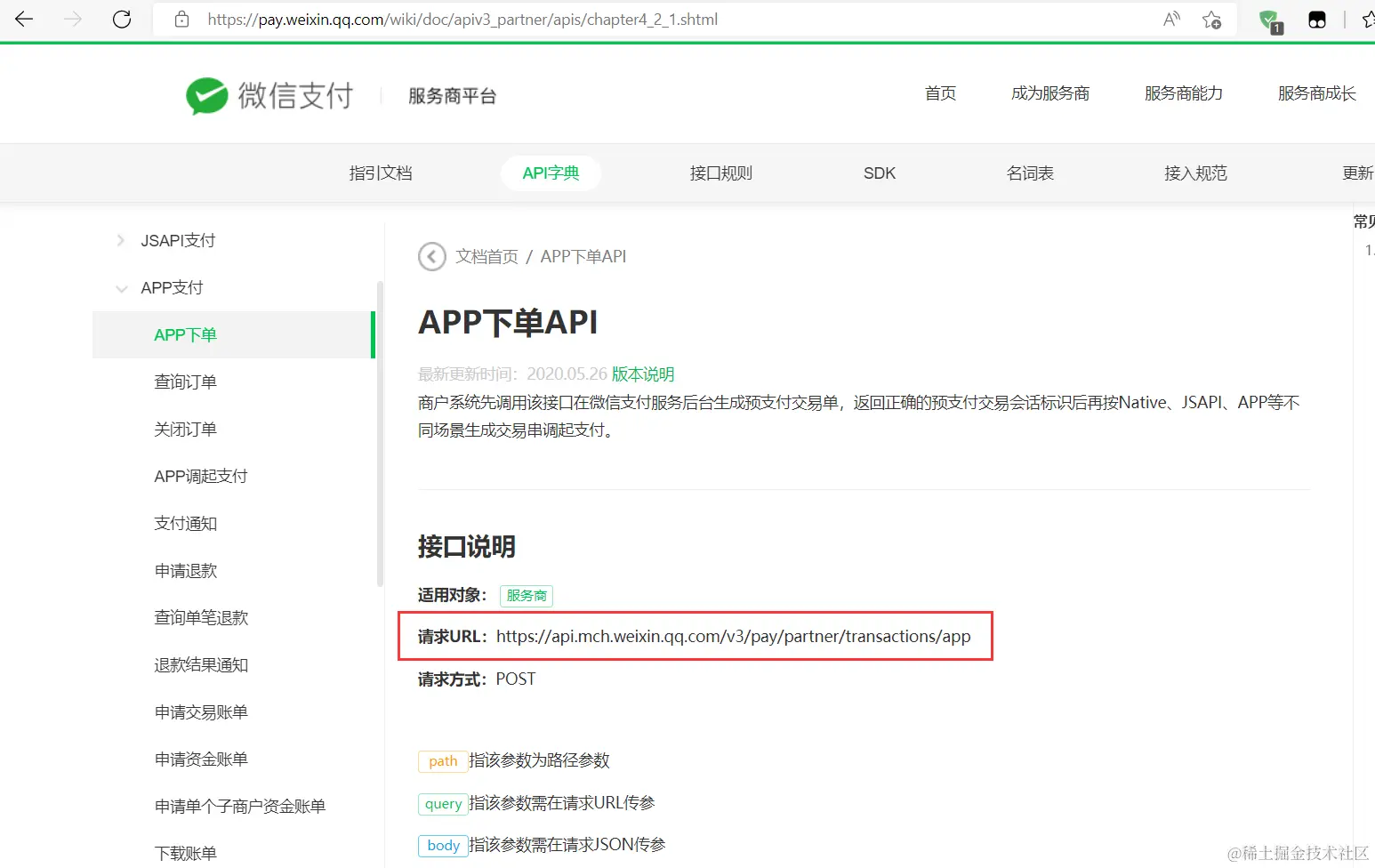Open the black mask extension icon

pos(1317,20)
